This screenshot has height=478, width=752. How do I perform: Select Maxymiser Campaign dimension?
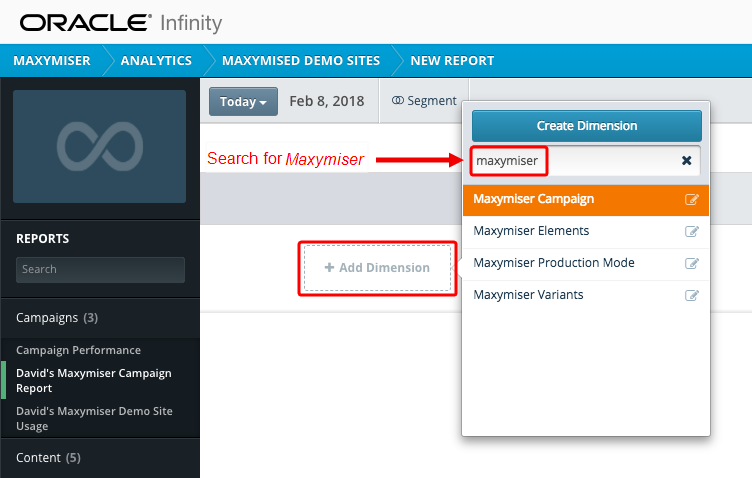coord(586,200)
